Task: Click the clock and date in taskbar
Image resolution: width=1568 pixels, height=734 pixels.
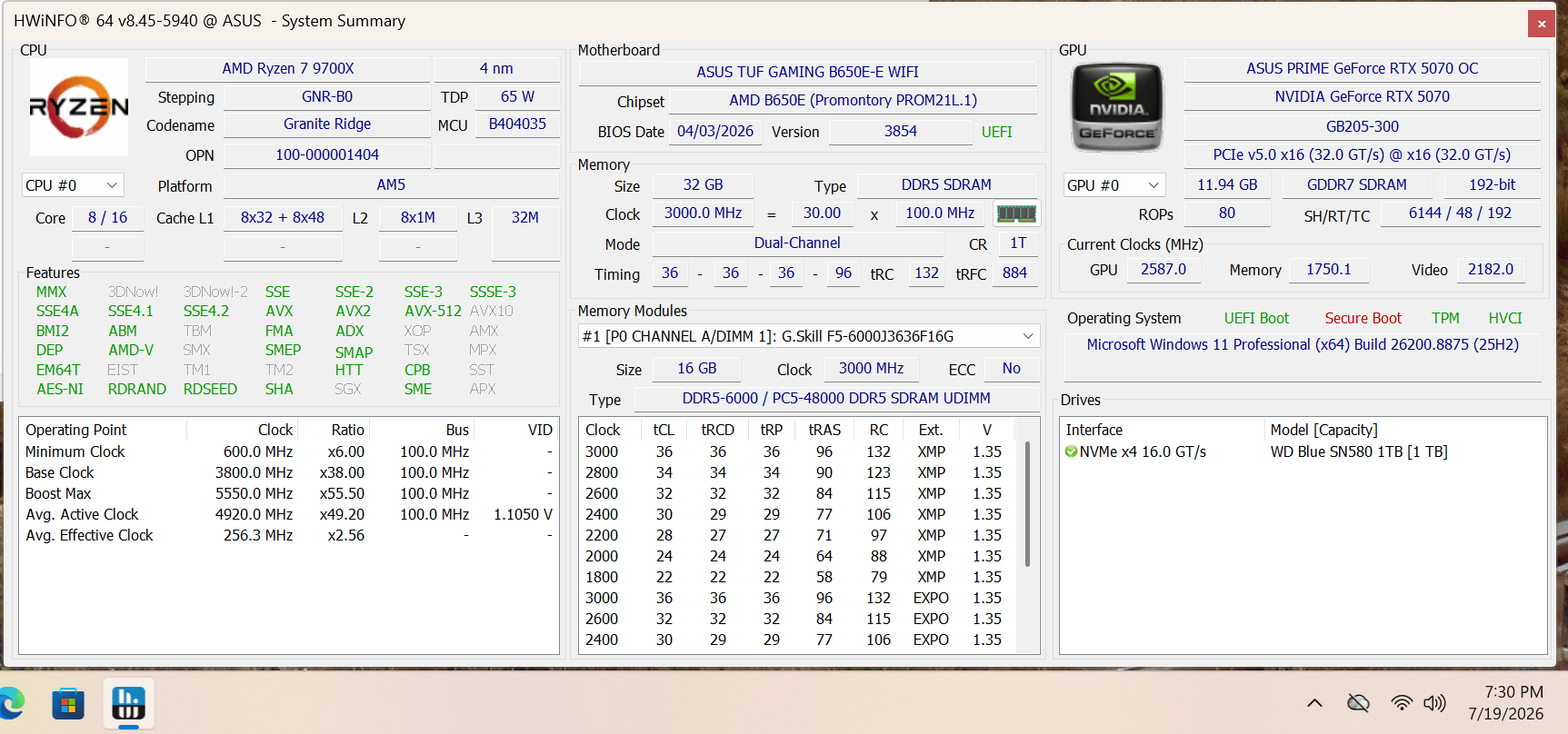Action: pos(1505,703)
